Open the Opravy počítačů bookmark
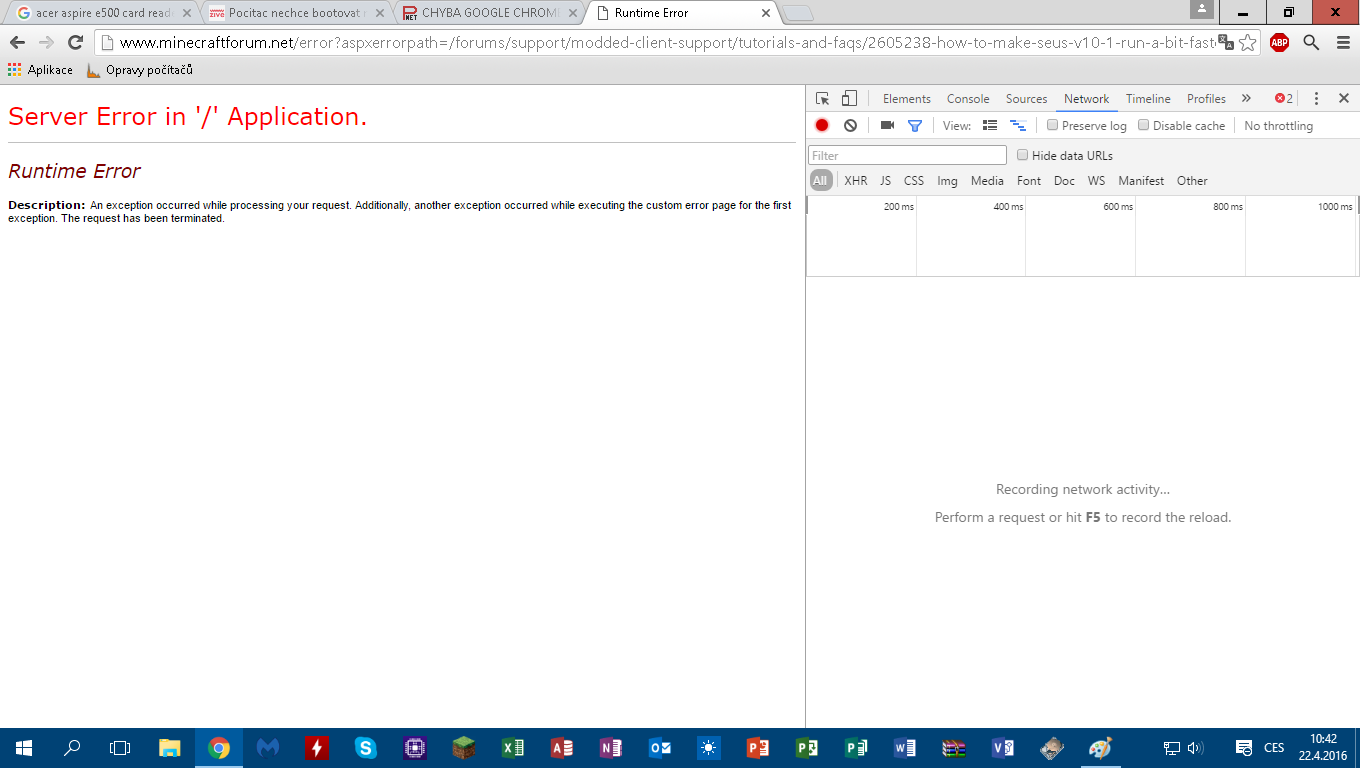The image size is (1360, 768). (139, 70)
